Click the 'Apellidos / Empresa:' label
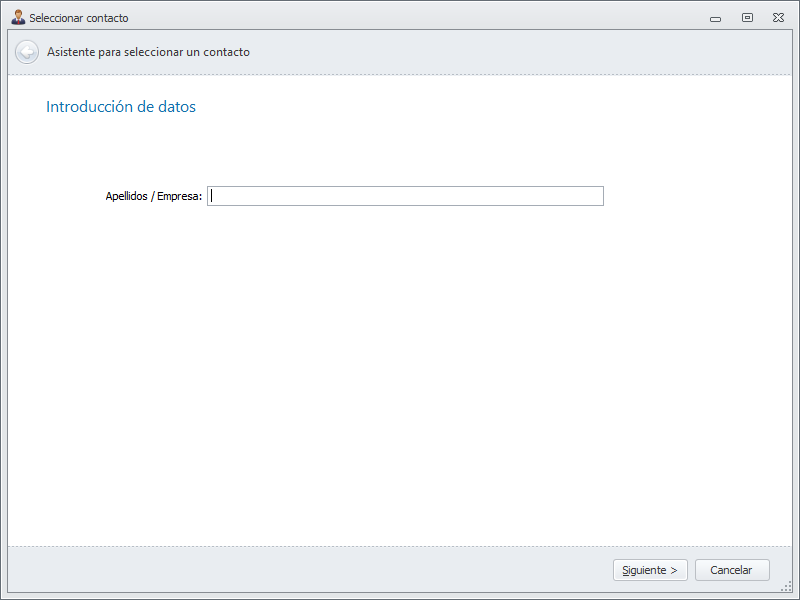This screenshot has height=600, width=800. click(154, 196)
